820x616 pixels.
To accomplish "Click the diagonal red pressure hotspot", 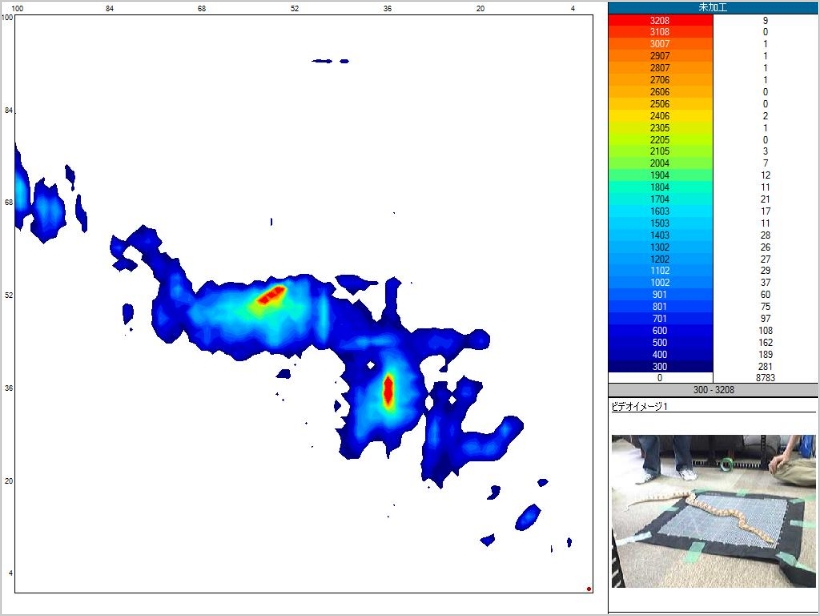I will 270,295.
